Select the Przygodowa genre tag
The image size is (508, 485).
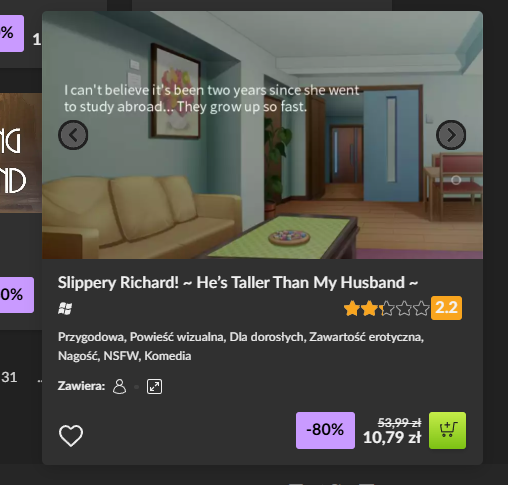pyautogui.click(x=90, y=337)
